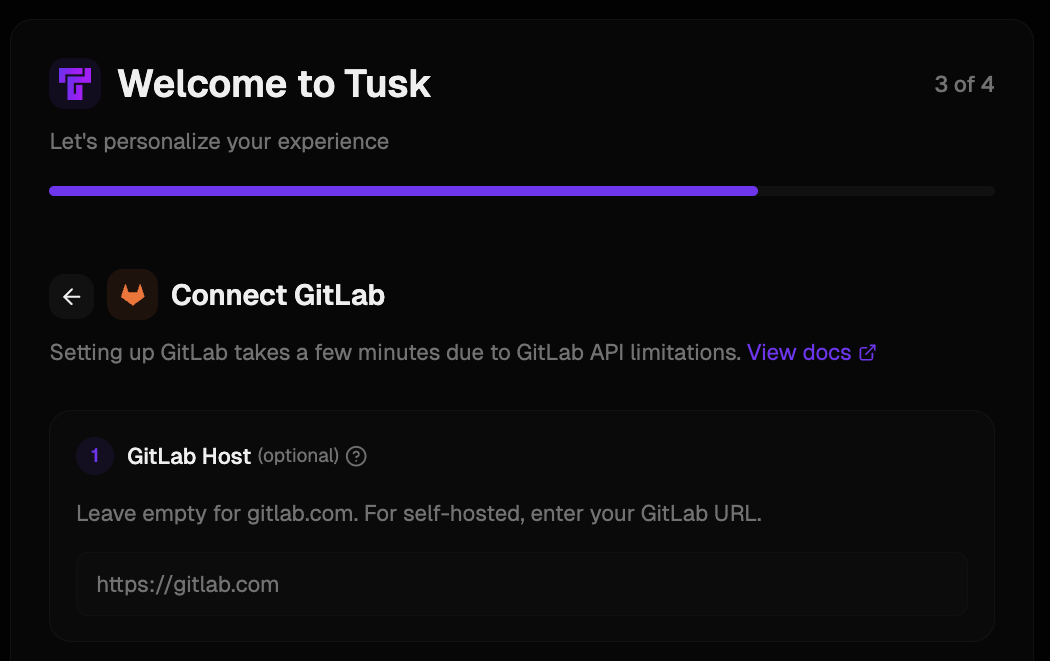The height and width of the screenshot is (661, 1050).
Task: Click the back arrow button
Action: [71, 296]
